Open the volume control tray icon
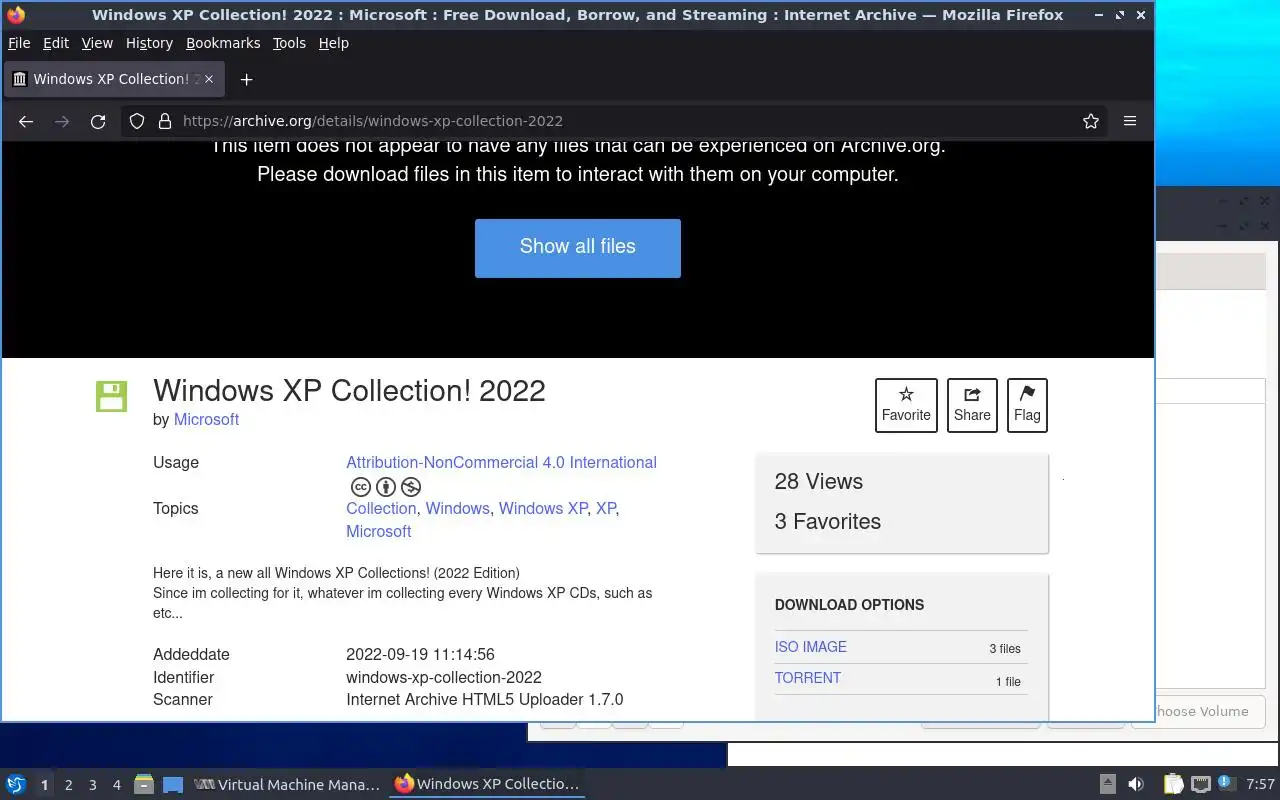This screenshot has width=1280, height=800. pos(1136,784)
